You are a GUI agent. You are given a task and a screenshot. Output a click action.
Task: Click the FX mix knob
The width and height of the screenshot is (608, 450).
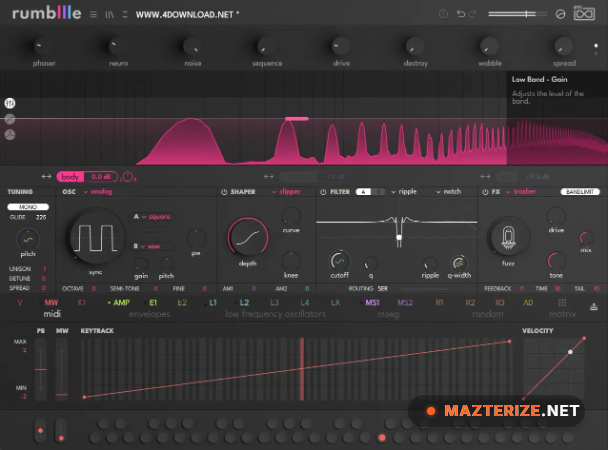(x=586, y=238)
